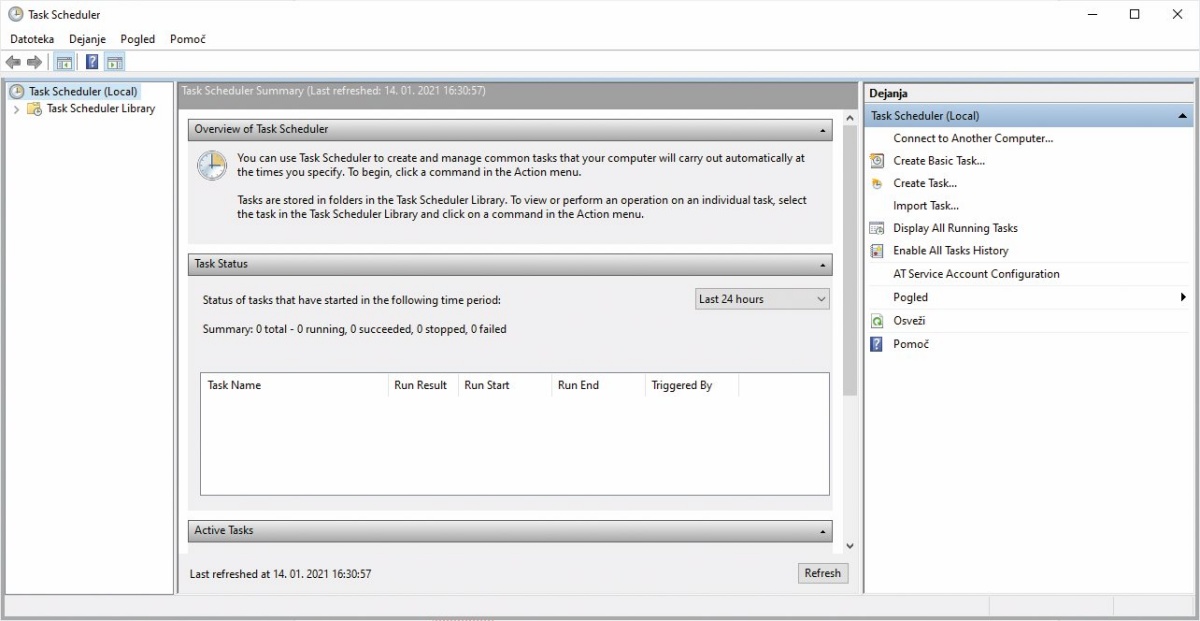Click Enable All Tasks History action text

tap(951, 251)
